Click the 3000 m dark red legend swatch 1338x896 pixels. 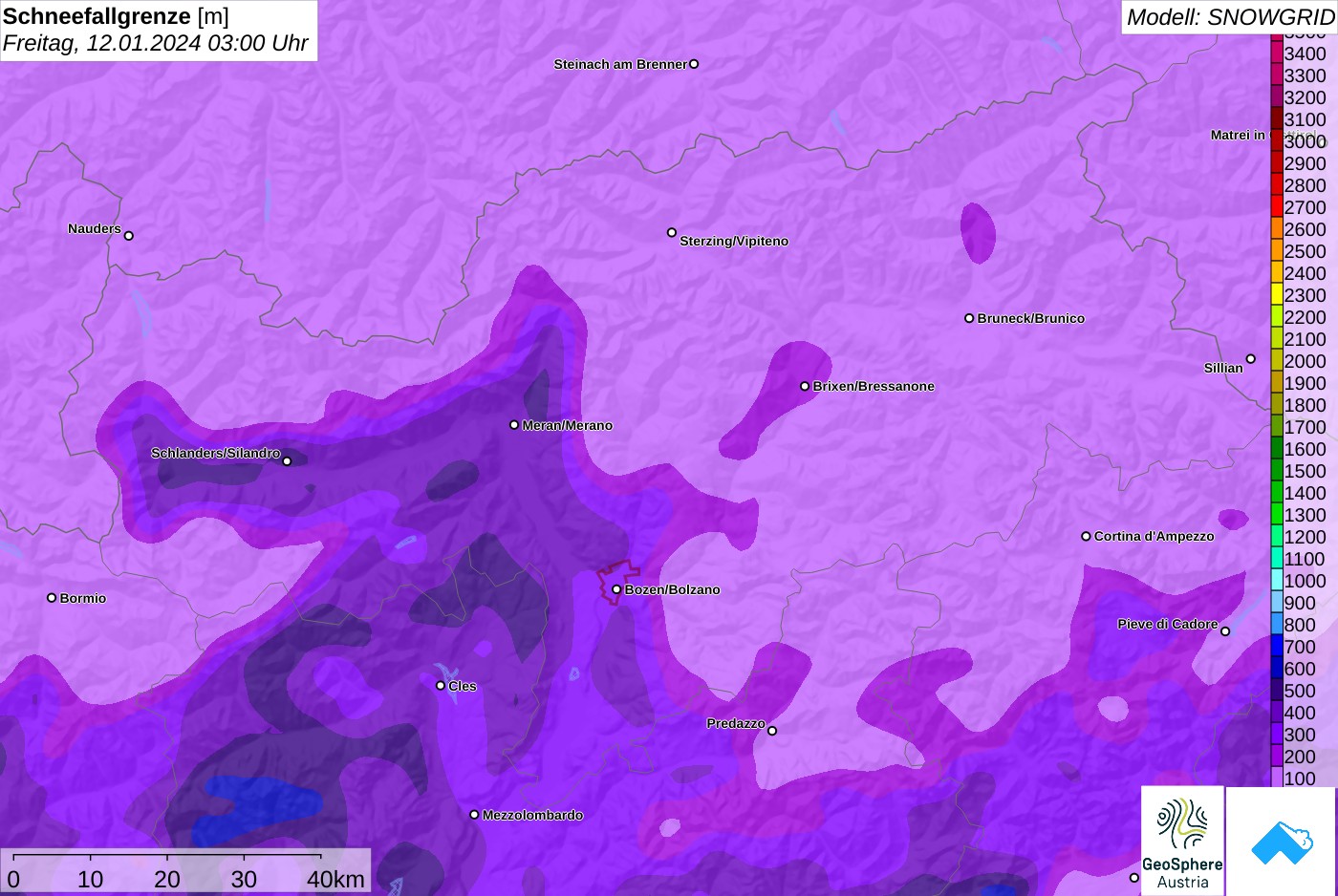pos(1277,141)
